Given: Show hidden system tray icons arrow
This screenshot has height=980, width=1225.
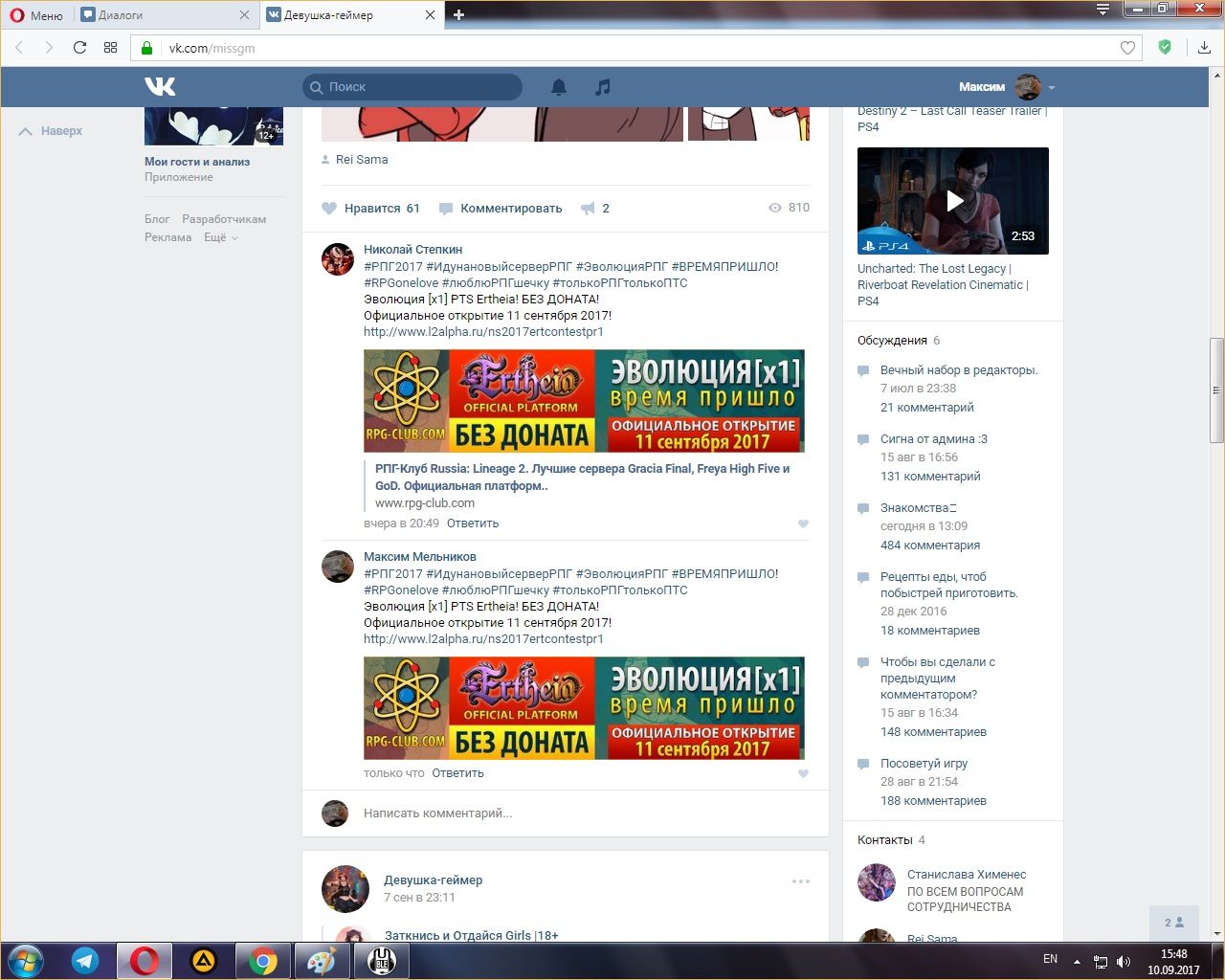Looking at the screenshot, I should pyautogui.click(x=1077, y=961).
